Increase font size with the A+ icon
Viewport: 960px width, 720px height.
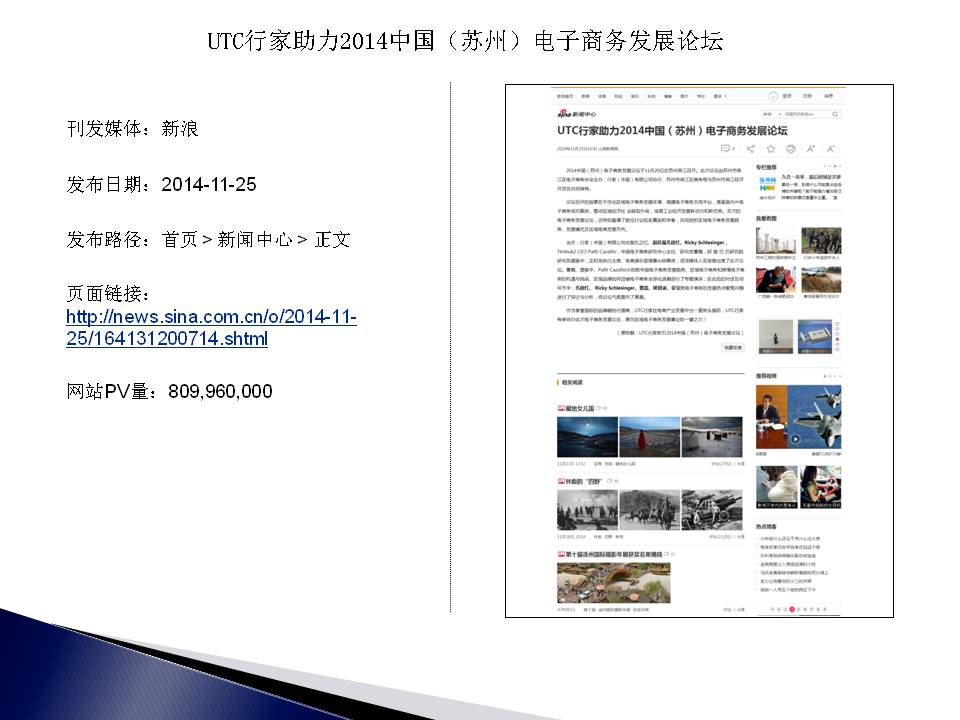pos(811,148)
